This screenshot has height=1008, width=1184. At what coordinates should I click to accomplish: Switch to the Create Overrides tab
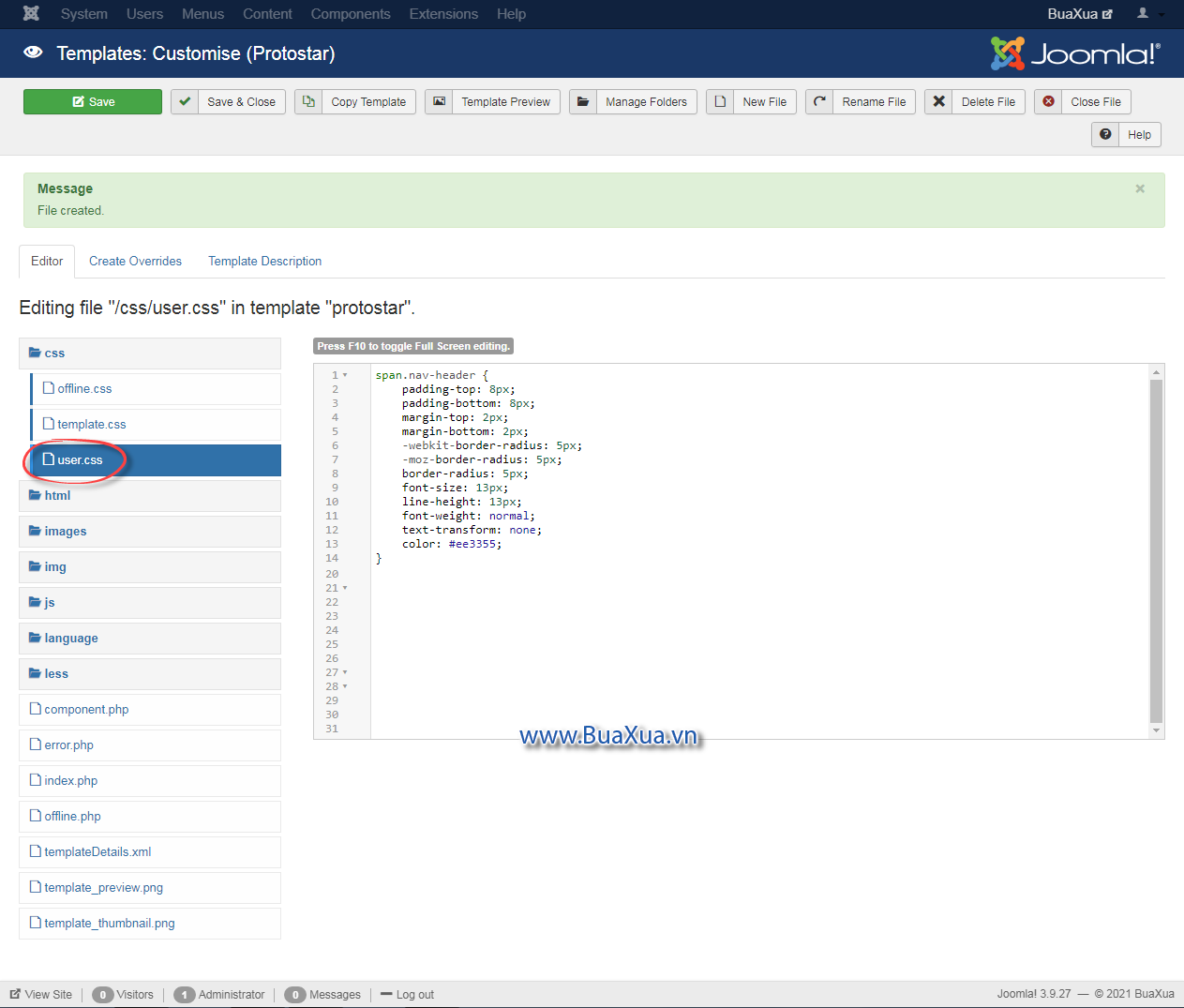coord(135,262)
